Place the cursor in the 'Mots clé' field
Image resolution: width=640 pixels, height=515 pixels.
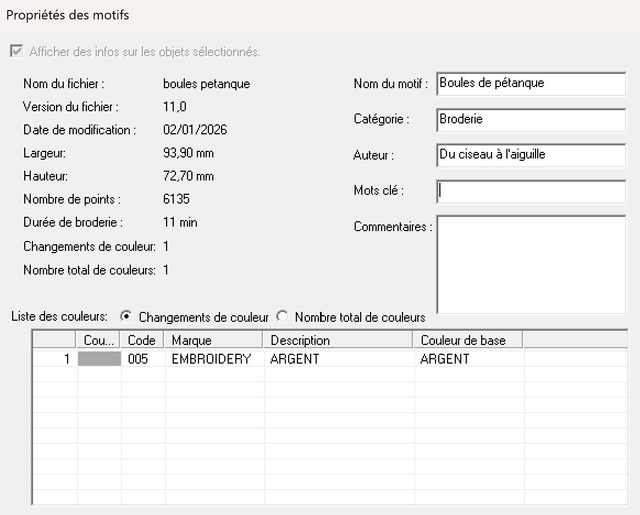[530, 191]
